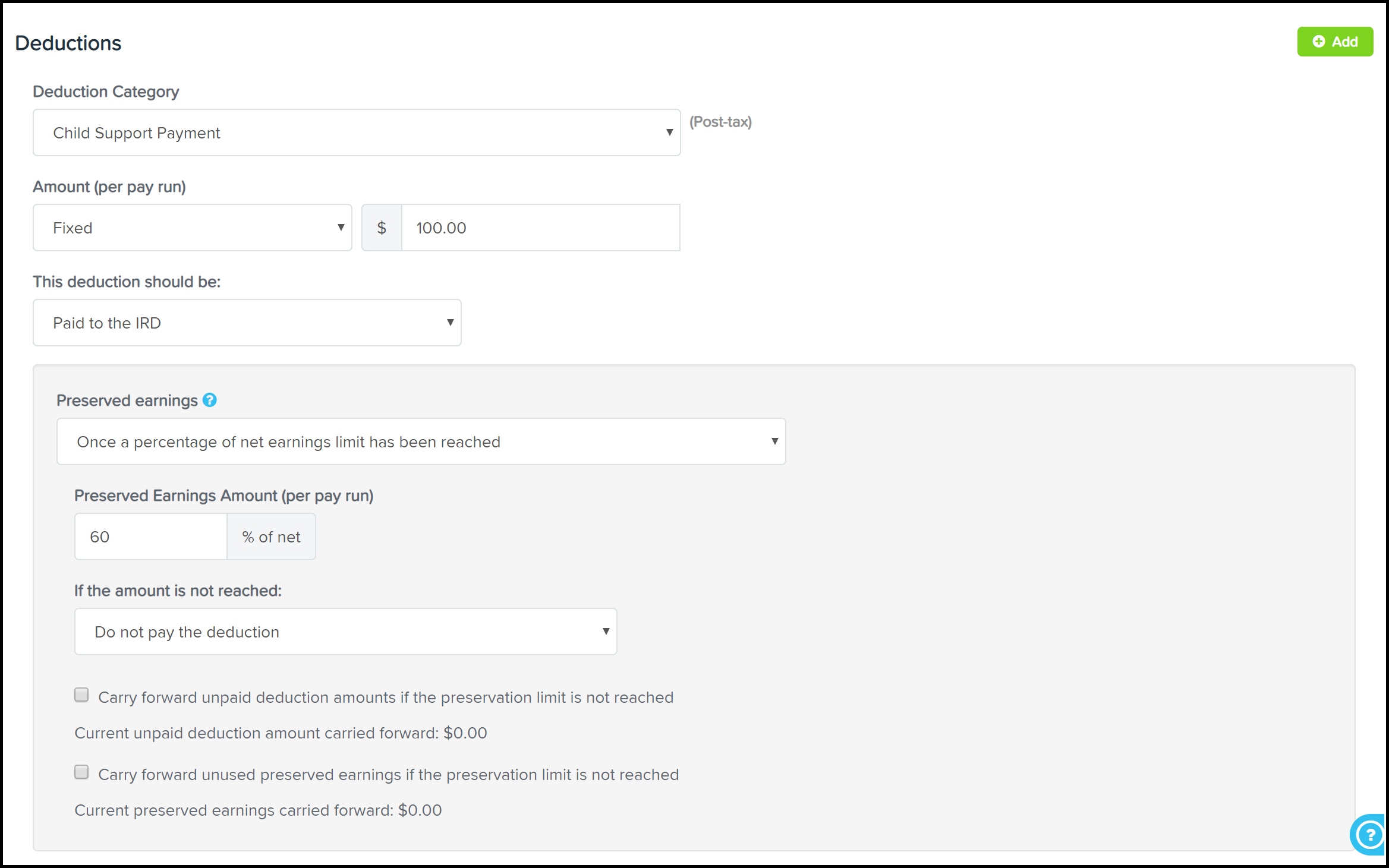Click the % of net suffix label
Screen dimensions: 1389x868
coord(271,537)
